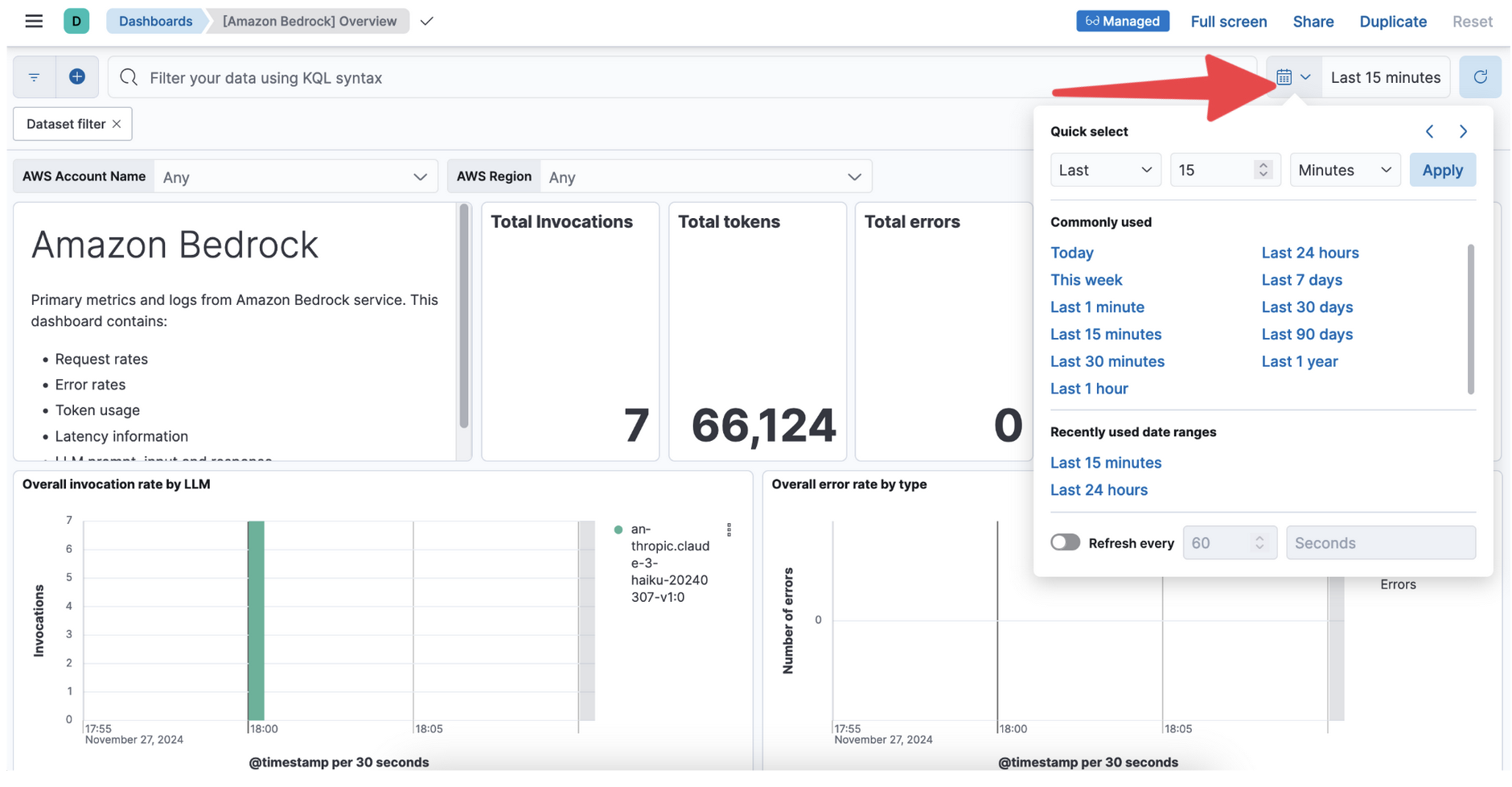Screen dimensions: 1512x787
Task: Click the Token usage bullet item
Action: [97, 410]
